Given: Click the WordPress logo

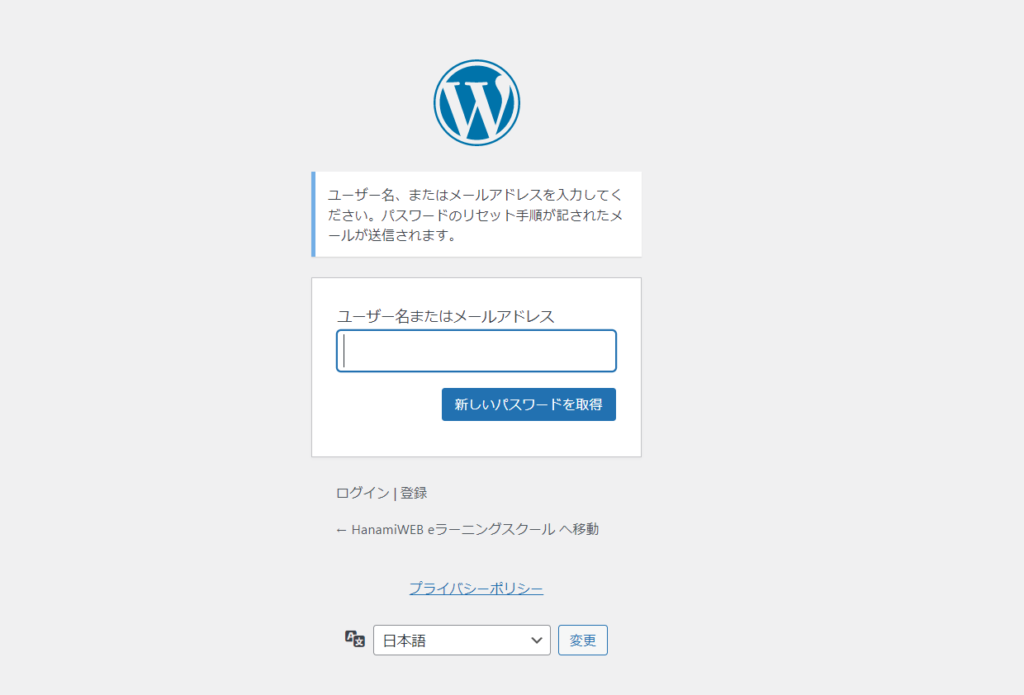Looking at the screenshot, I should click(477, 103).
